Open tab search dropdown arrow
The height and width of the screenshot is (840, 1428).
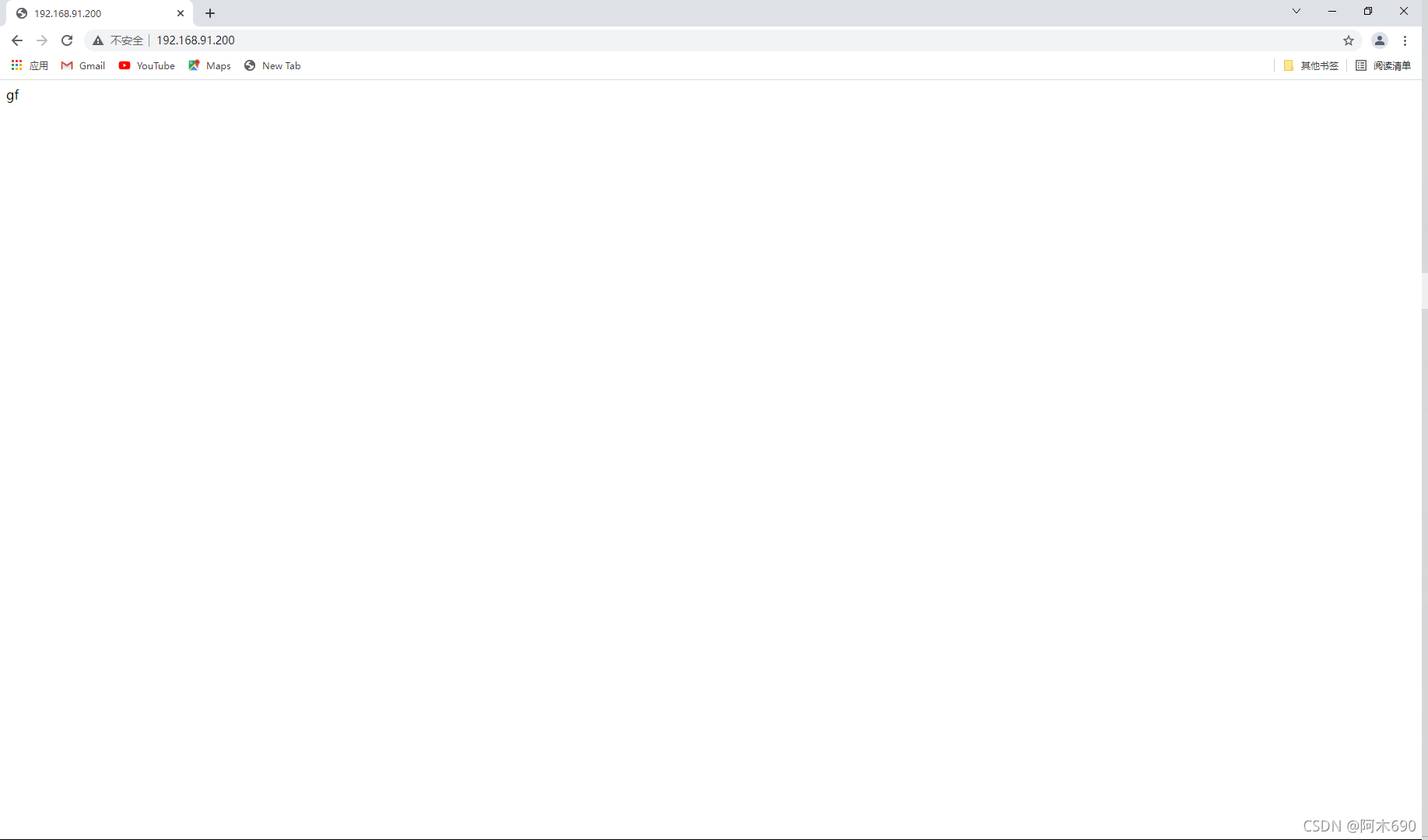1296,11
